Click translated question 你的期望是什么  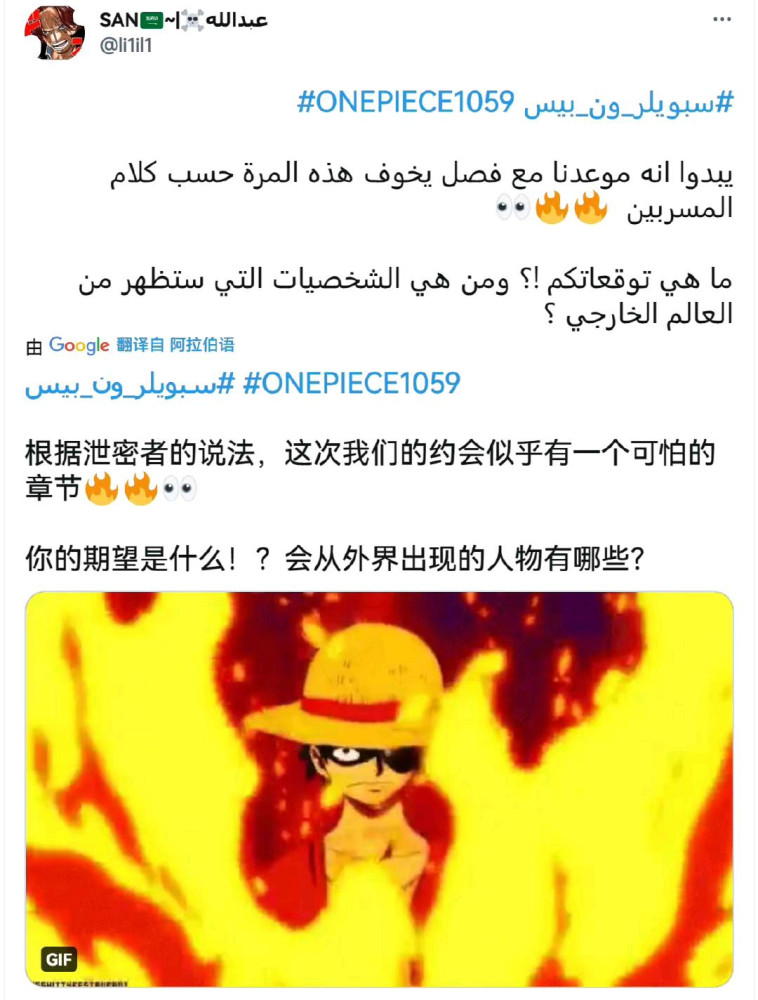point(334,559)
